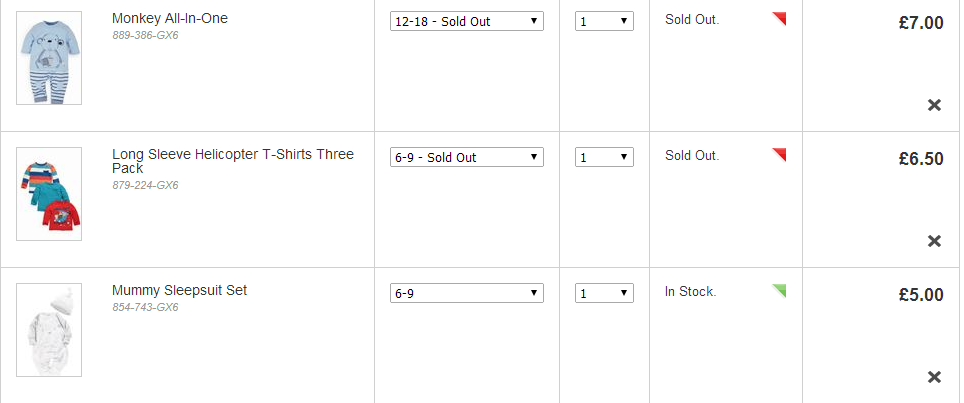
Task: Remove Monkey All-In-One from basket
Action: tap(934, 105)
